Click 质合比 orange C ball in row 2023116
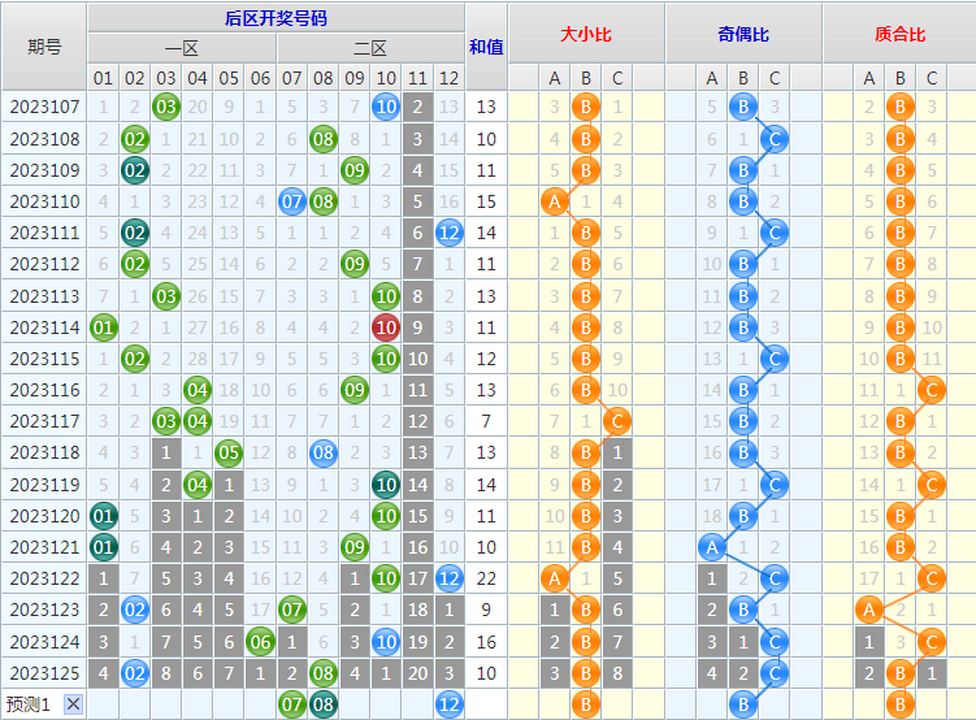This screenshot has height=720, width=976. coord(932,390)
